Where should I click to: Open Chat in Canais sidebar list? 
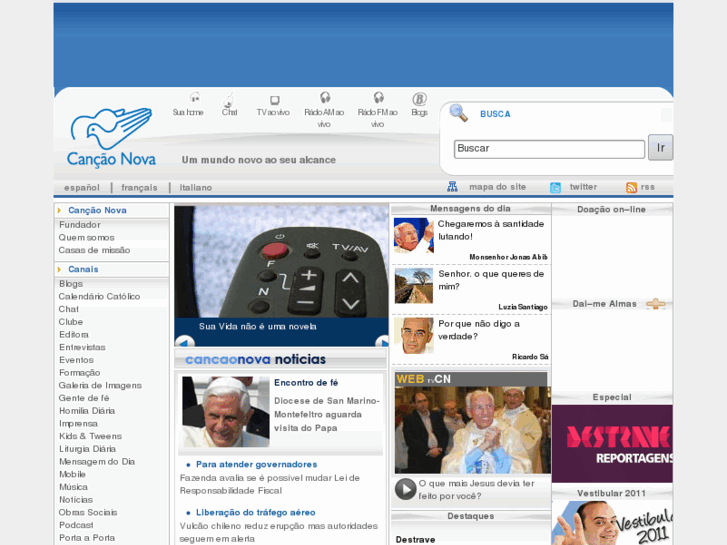(x=69, y=309)
